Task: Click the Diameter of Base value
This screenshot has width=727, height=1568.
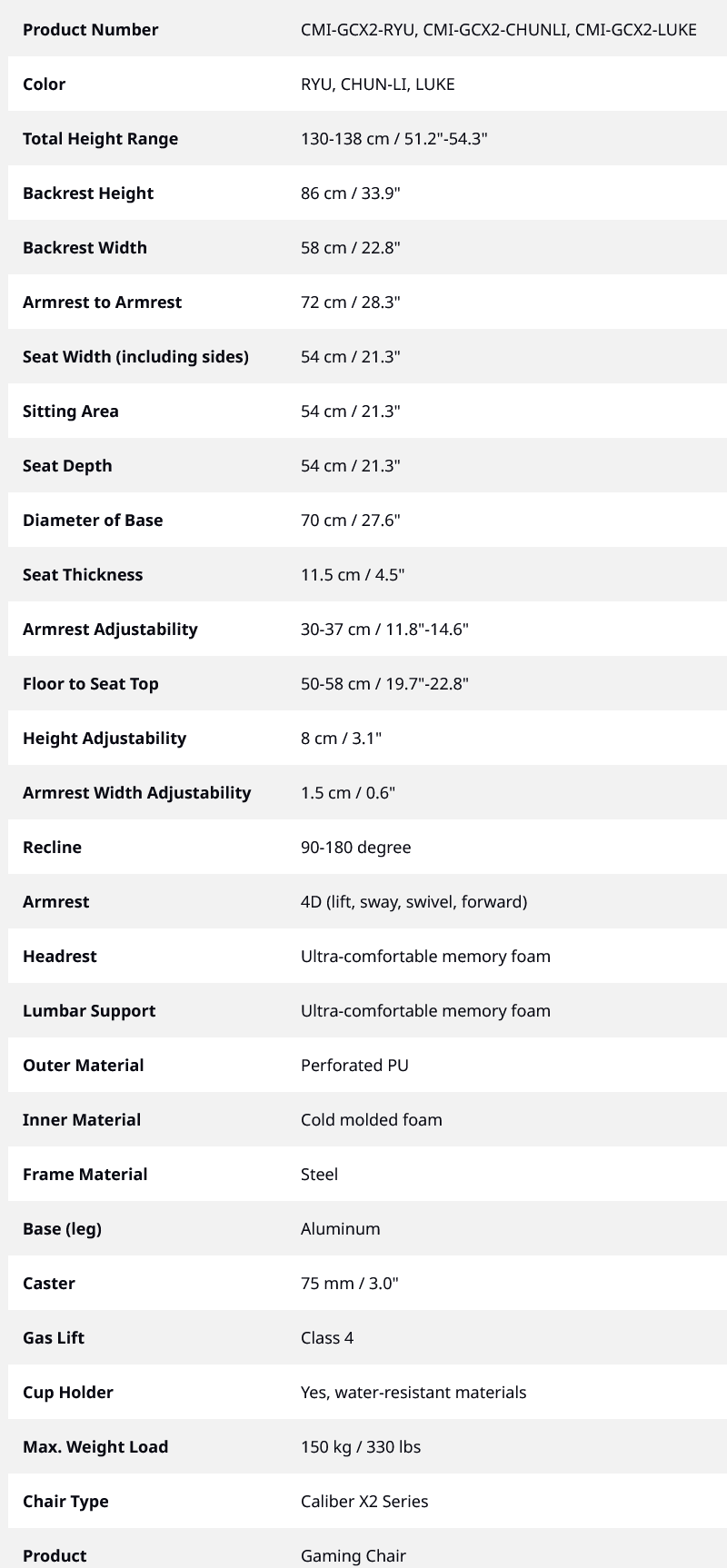Action: 351,521
